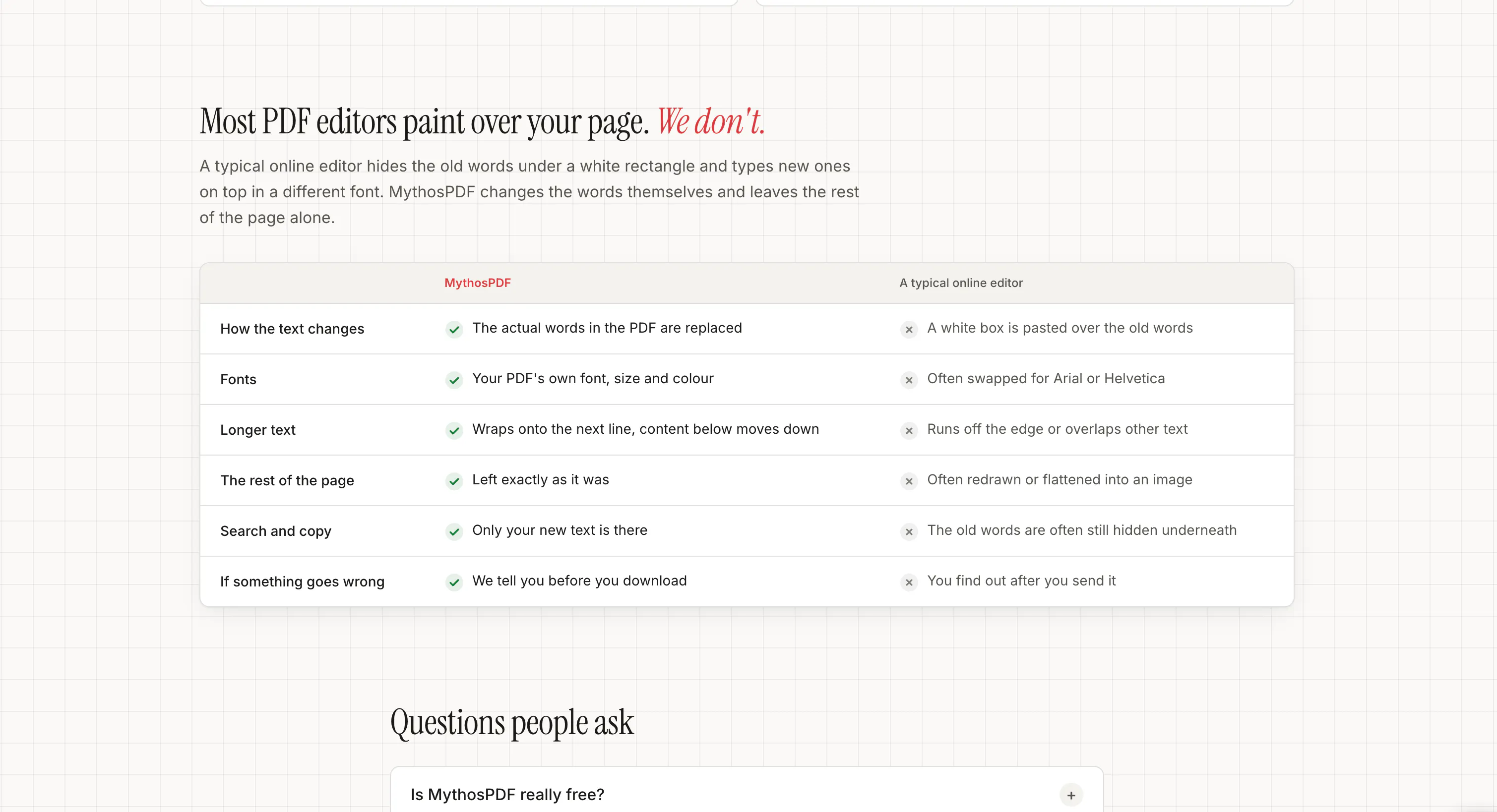Click the grey X icon beside 'Often swapped for Arial or Helvetica'
This screenshot has width=1497, height=812.
click(x=909, y=380)
